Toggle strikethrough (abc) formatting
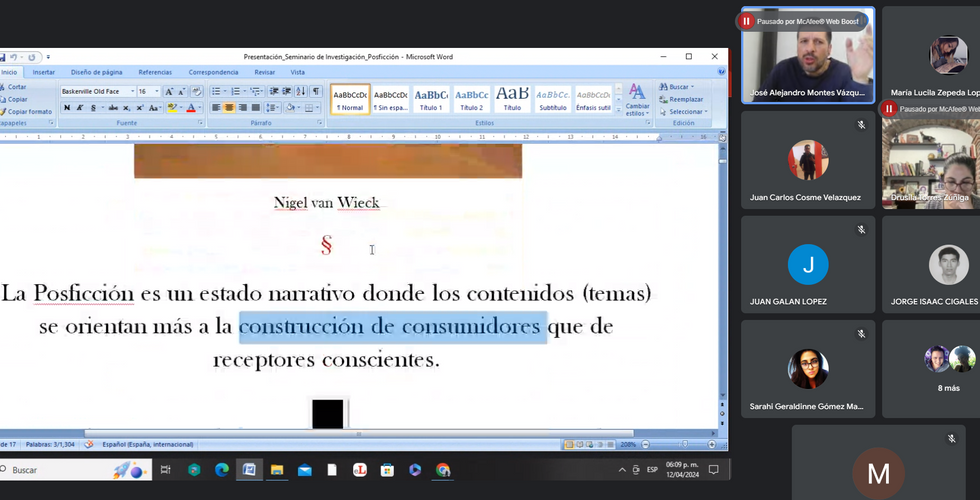This screenshot has width=980, height=500. pos(113,108)
